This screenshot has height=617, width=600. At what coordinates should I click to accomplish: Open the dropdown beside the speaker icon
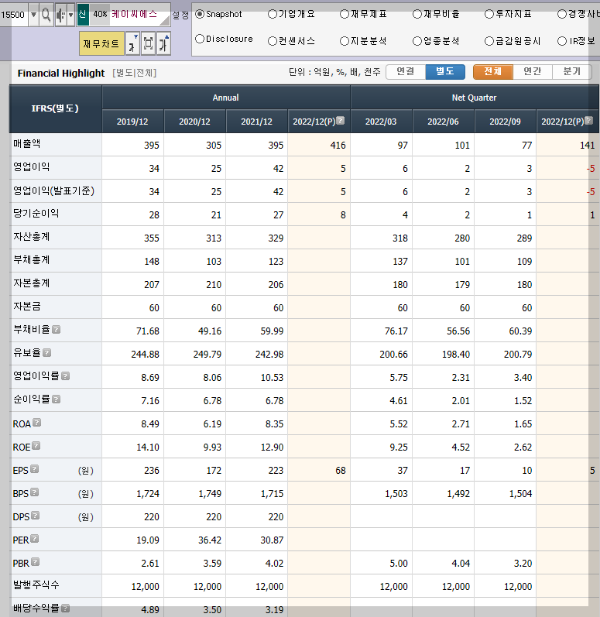click(71, 15)
